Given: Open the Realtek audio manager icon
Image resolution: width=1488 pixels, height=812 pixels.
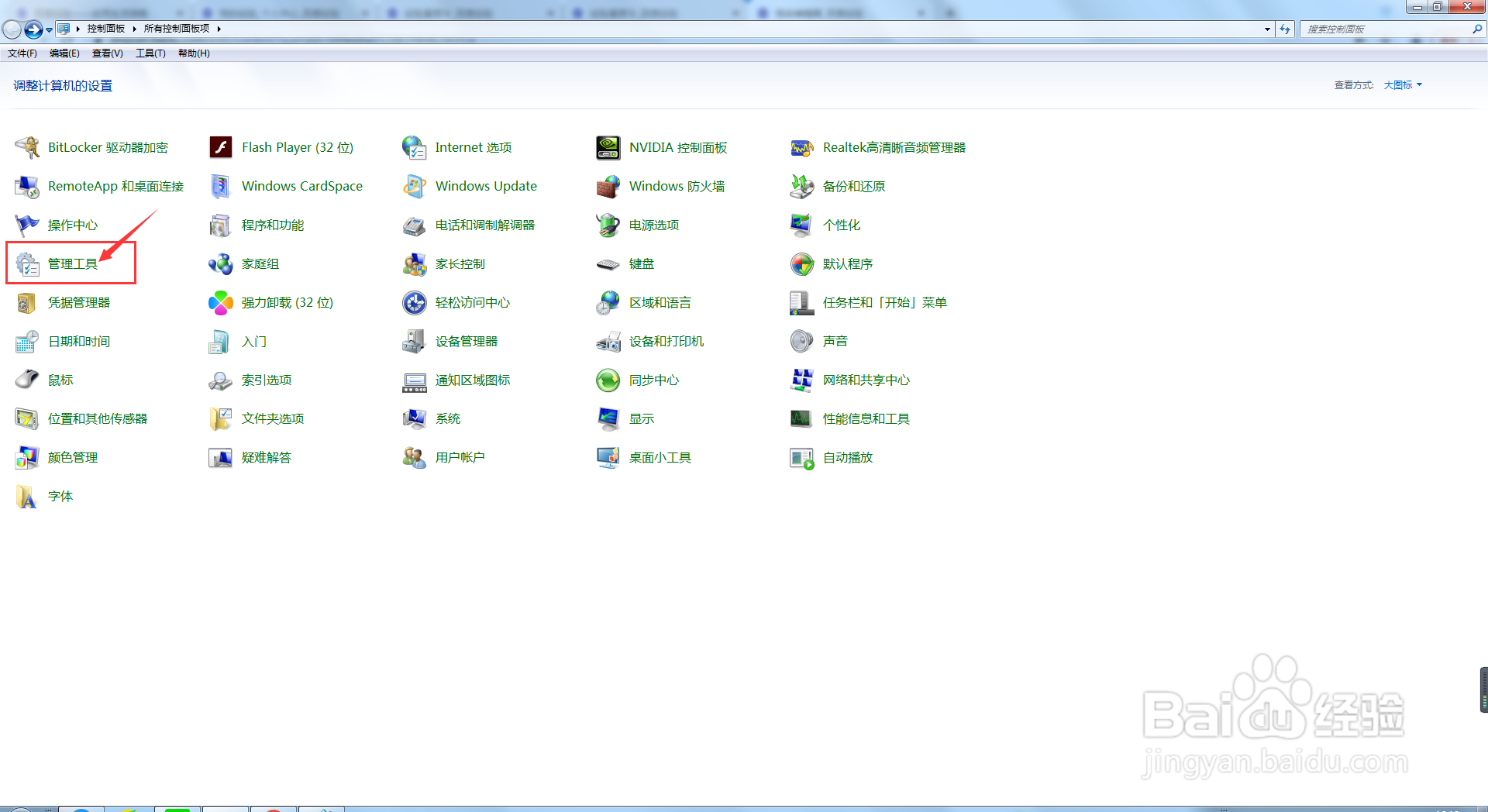Looking at the screenshot, I should (802, 147).
